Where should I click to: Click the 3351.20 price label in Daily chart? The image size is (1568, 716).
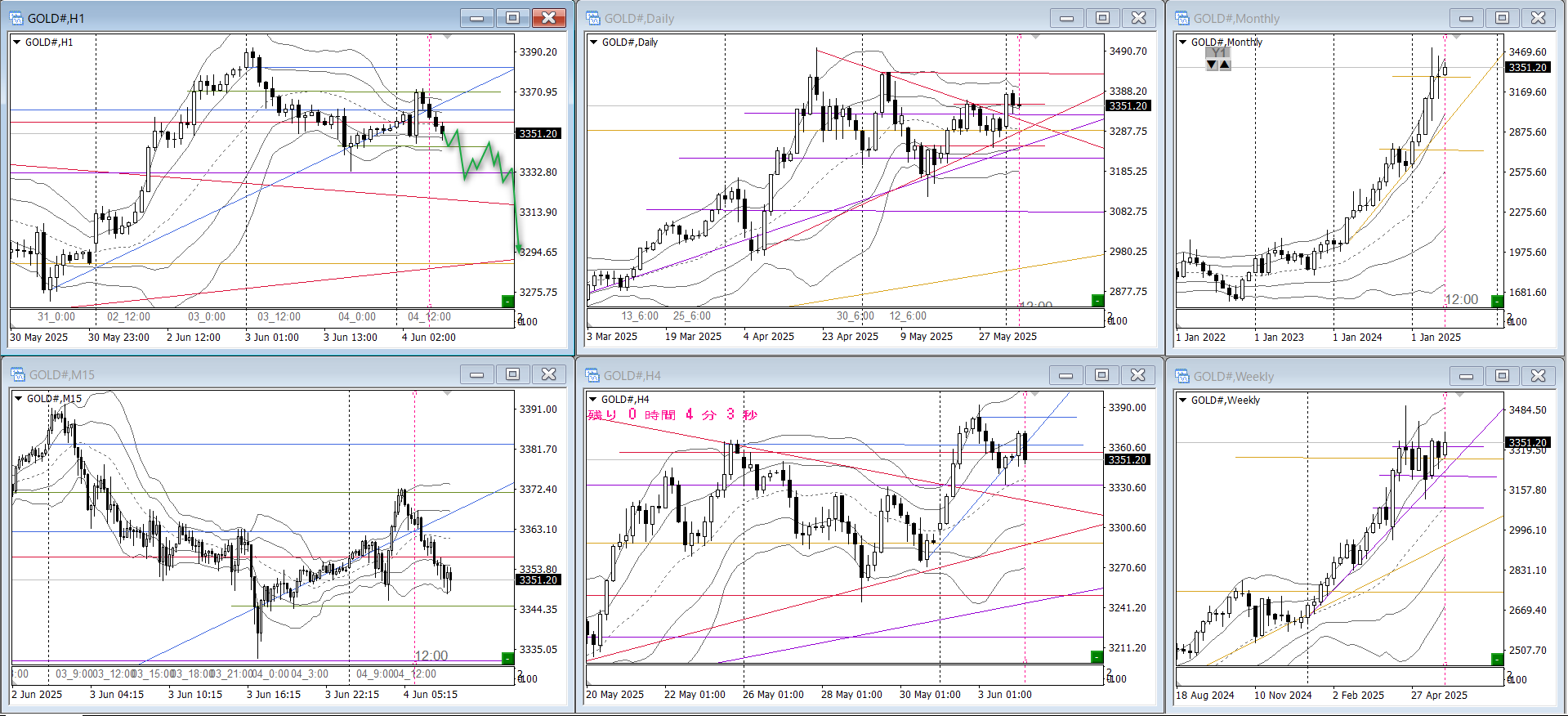click(x=1128, y=105)
